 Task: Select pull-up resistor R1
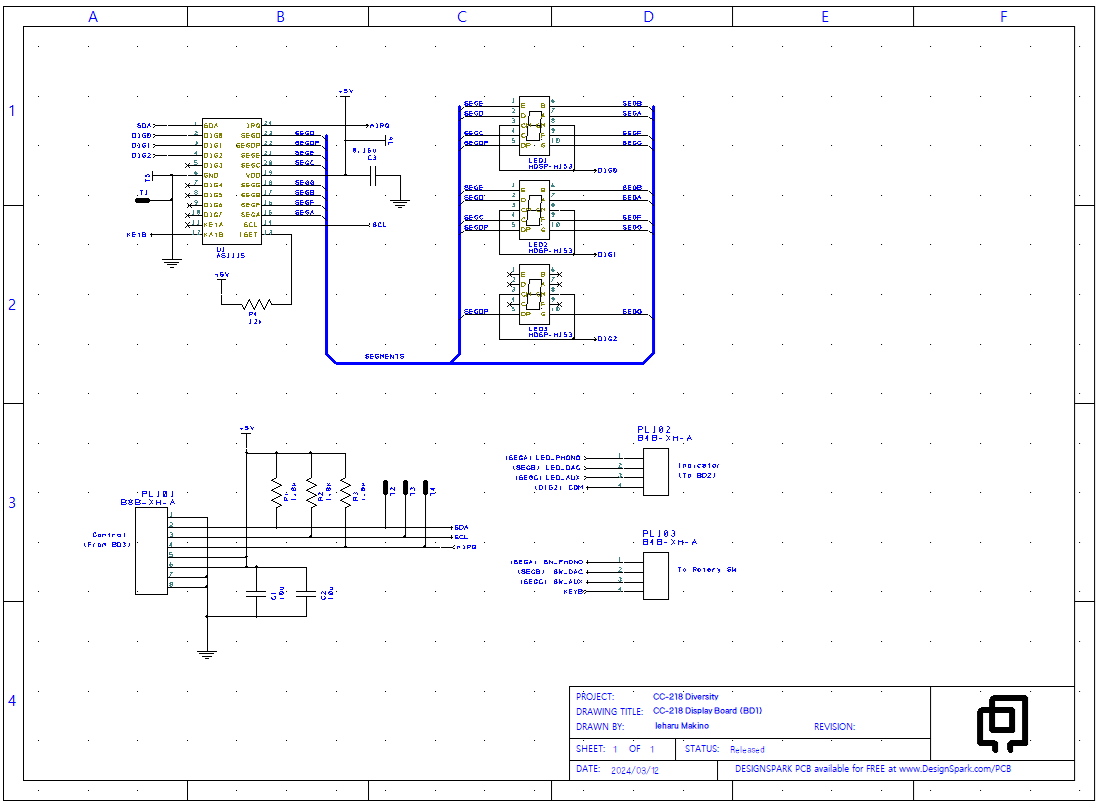pyautogui.click(x=277, y=491)
